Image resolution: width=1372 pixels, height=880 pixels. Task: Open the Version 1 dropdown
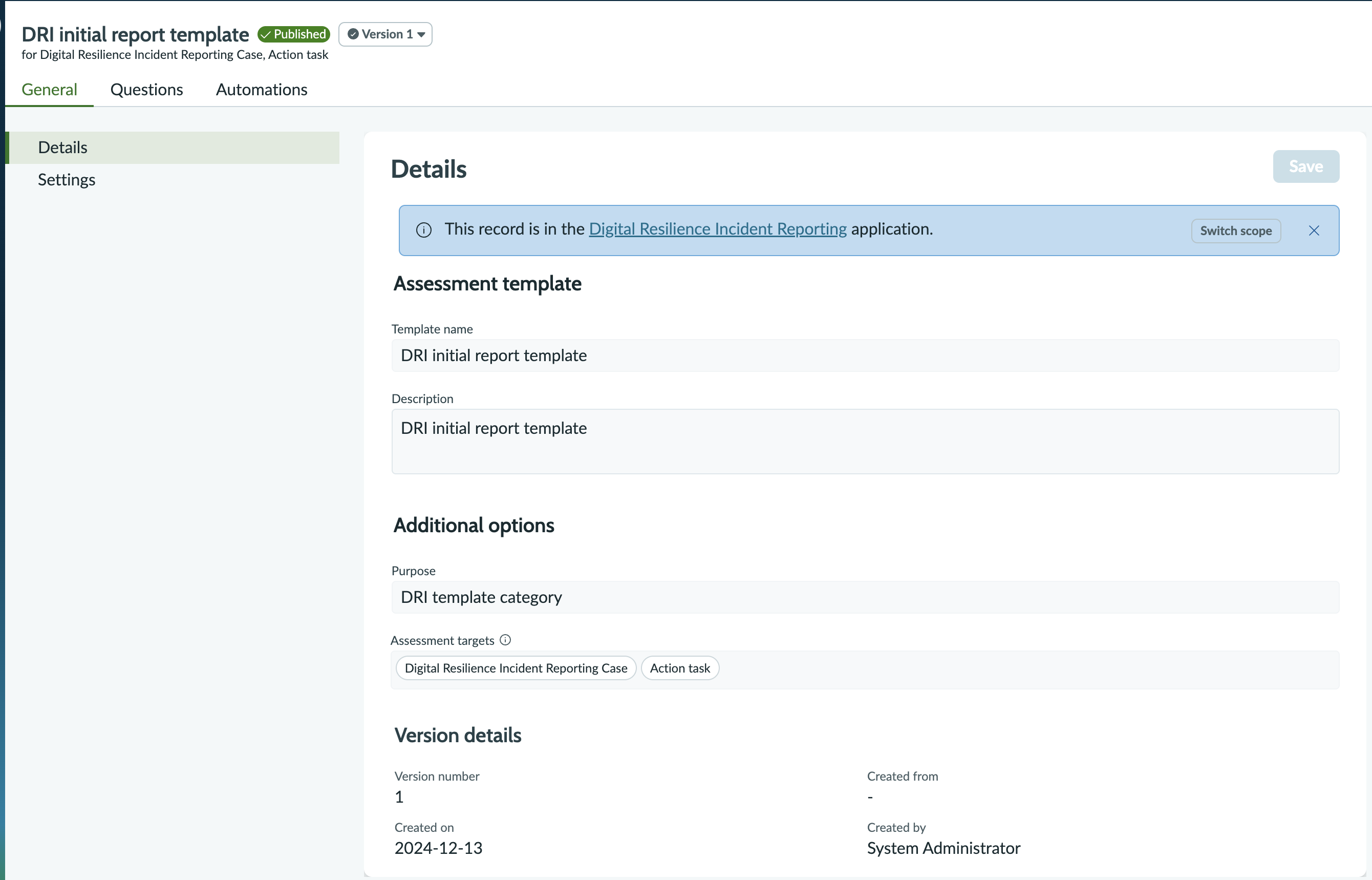click(385, 34)
